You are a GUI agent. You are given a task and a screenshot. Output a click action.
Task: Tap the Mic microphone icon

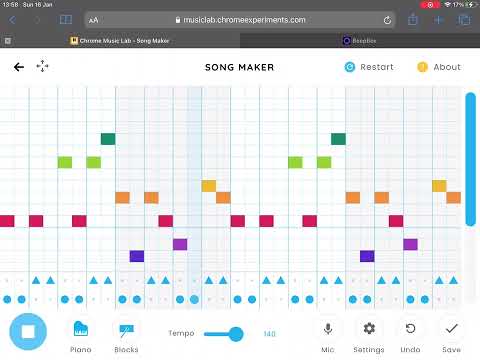328,329
